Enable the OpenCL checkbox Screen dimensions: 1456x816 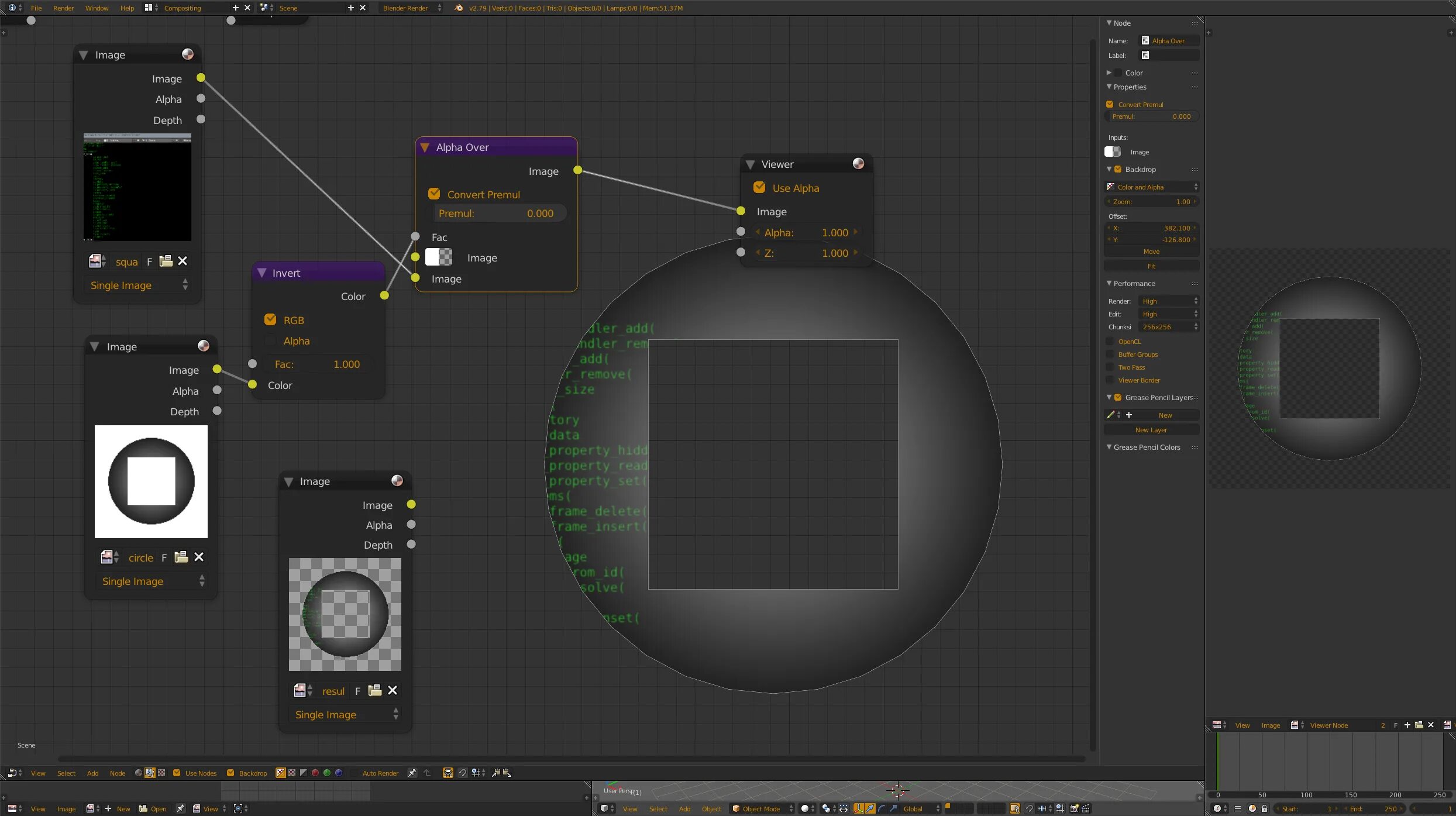pos(1110,341)
